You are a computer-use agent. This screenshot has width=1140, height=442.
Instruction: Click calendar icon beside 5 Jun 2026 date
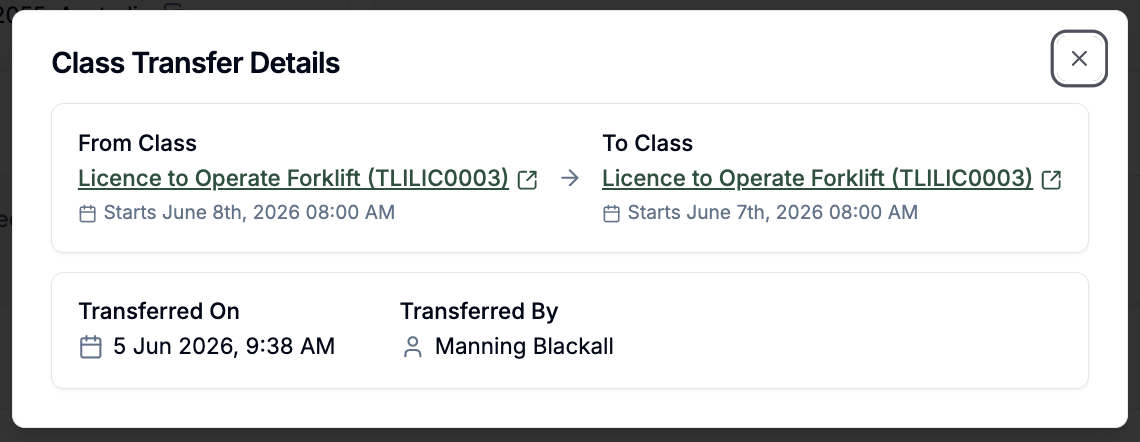coord(90,347)
